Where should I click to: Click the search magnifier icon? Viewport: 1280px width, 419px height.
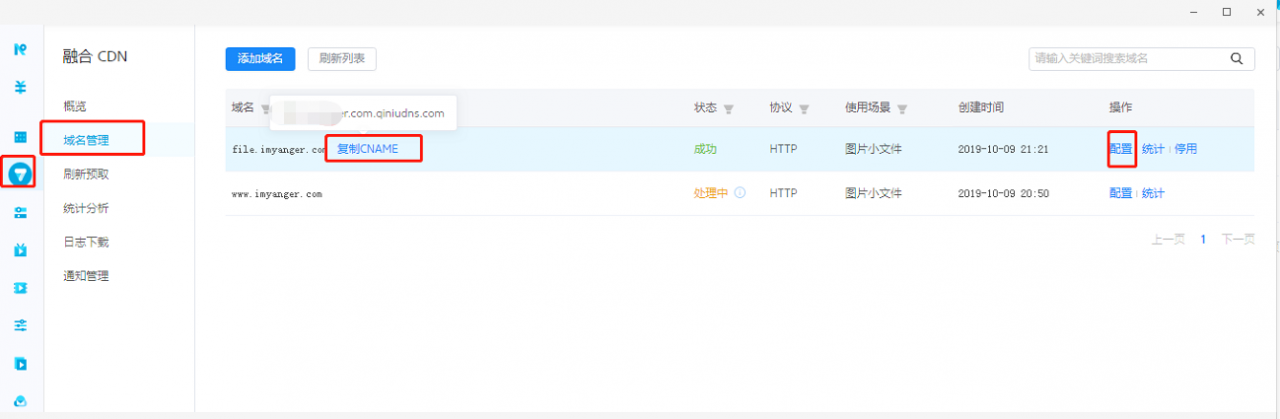coord(1236,59)
